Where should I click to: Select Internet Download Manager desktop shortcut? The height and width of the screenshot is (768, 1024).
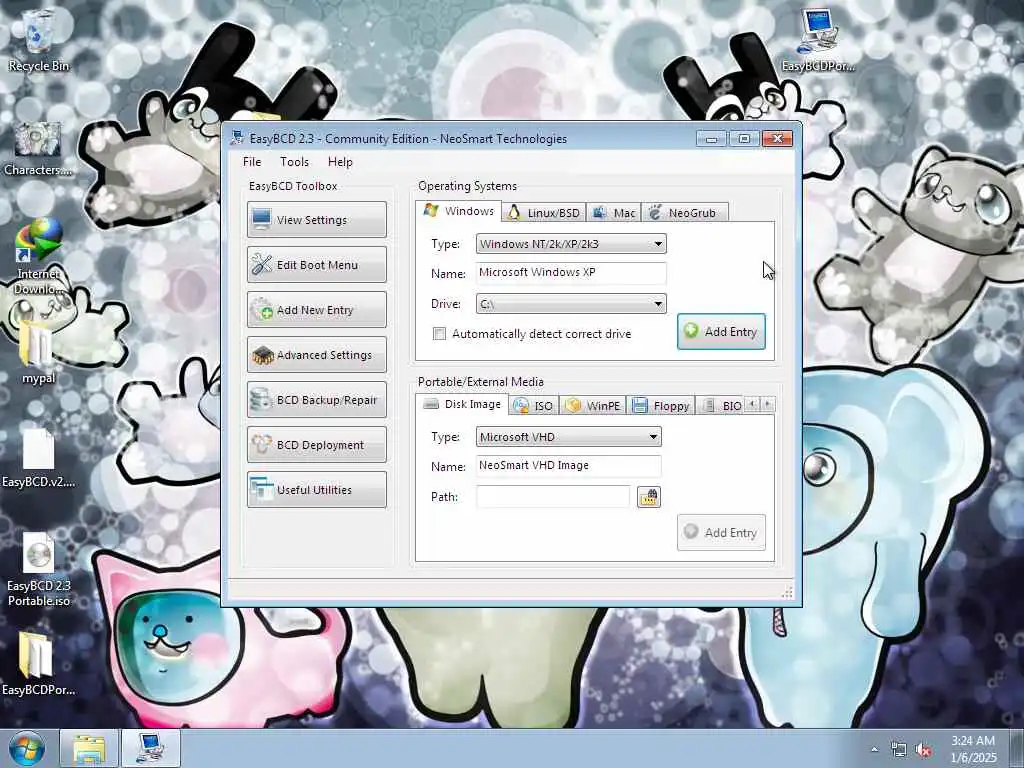tap(39, 257)
